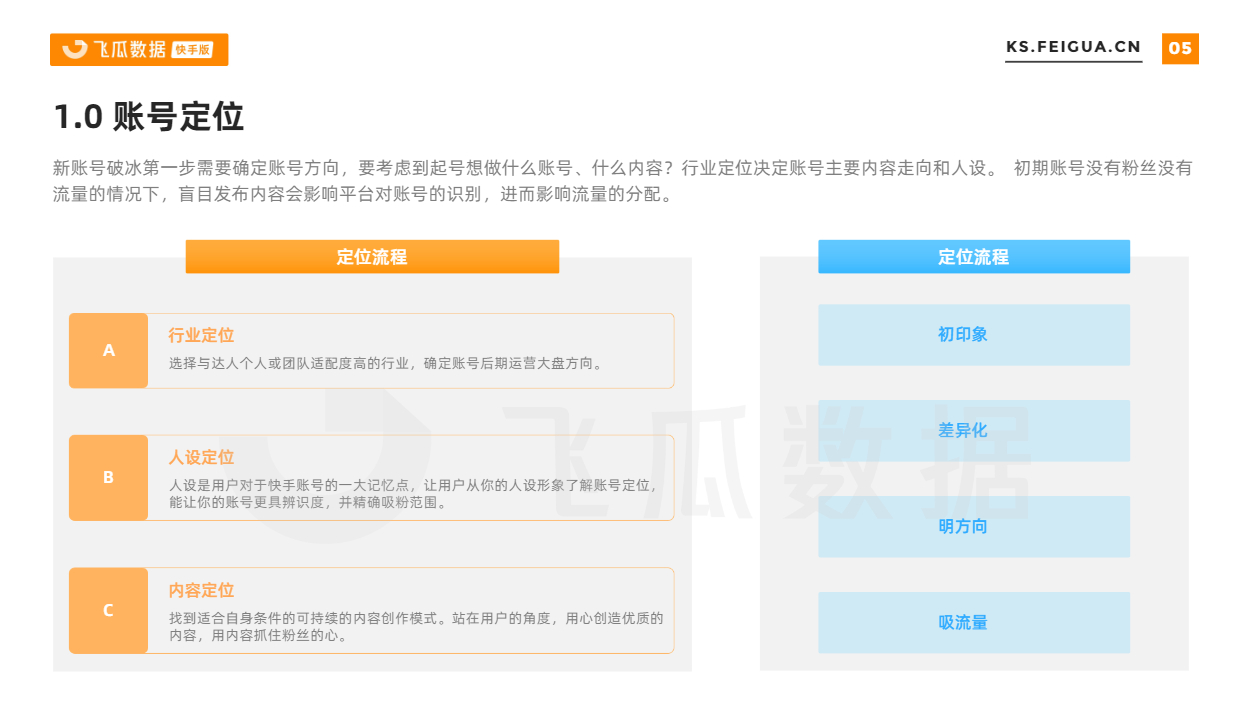Click the 行业定位 title
Viewport: 1250px width, 703px height.
pos(201,336)
